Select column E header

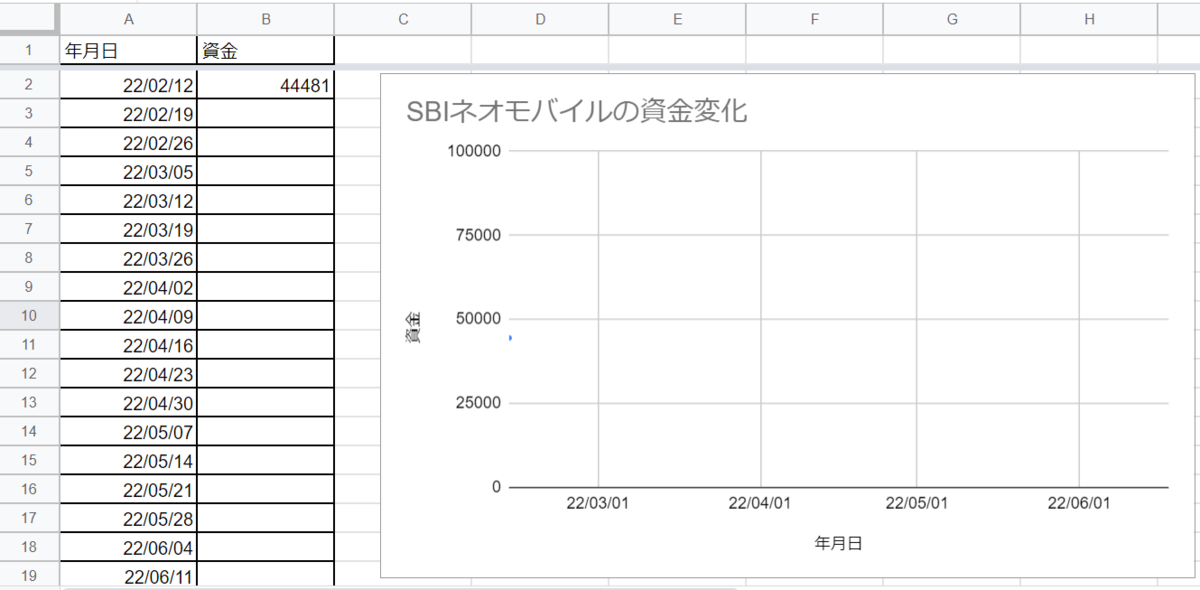point(677,18)
